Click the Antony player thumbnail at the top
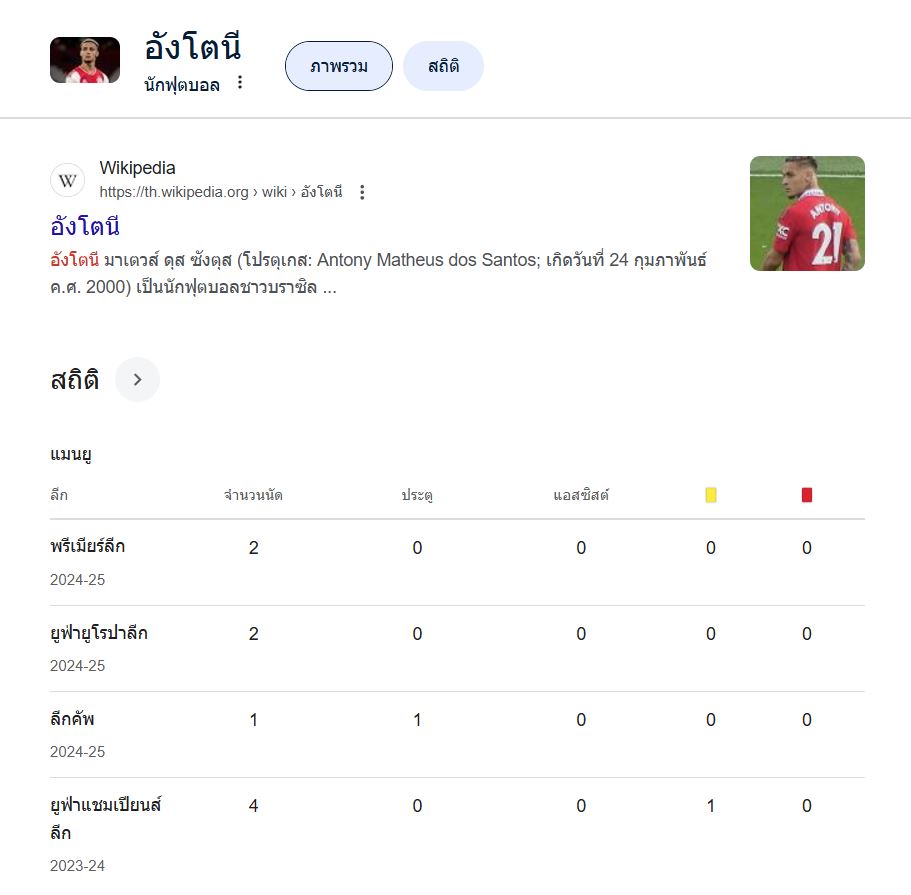The image size is (911, 895). pos(85,60)
